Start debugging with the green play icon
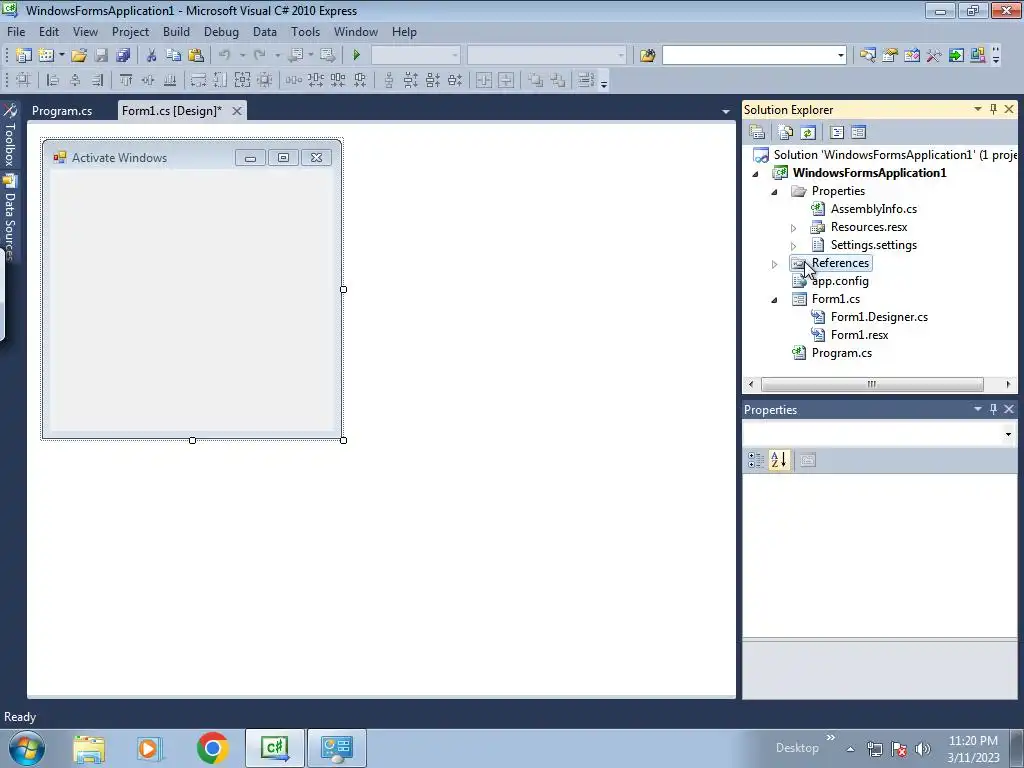 [x=357, y=56]
